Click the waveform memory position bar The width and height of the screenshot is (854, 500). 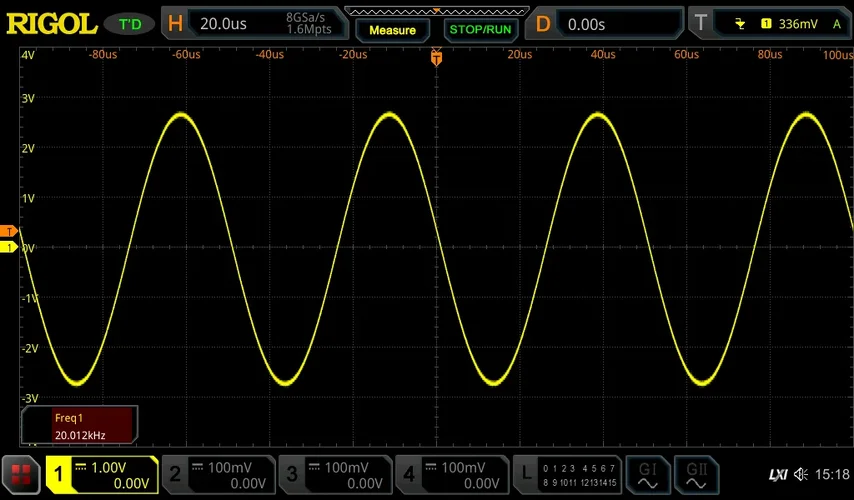(x=436, y=11)
